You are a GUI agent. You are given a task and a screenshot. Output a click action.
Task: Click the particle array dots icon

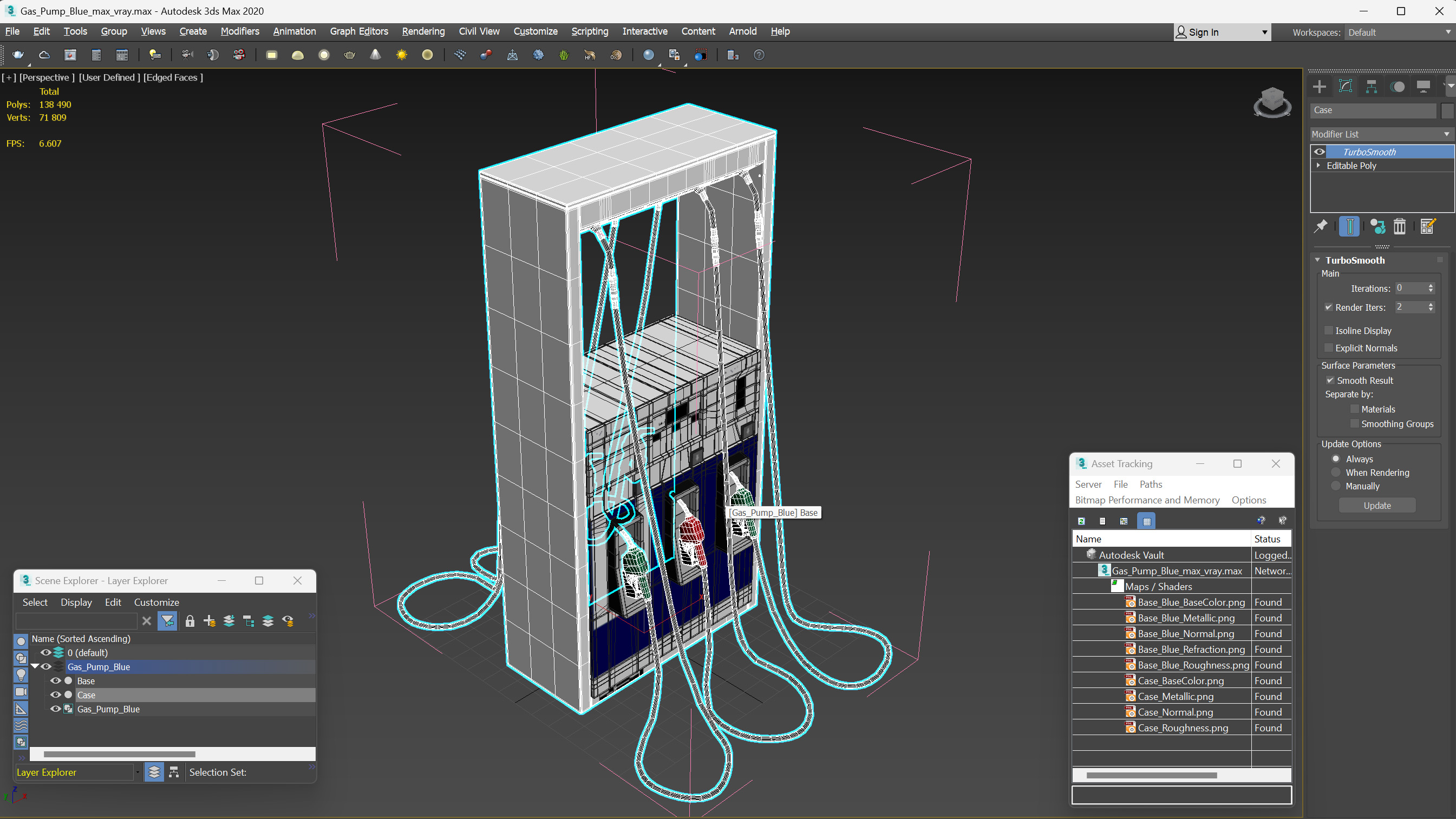[x=460, y=55]
